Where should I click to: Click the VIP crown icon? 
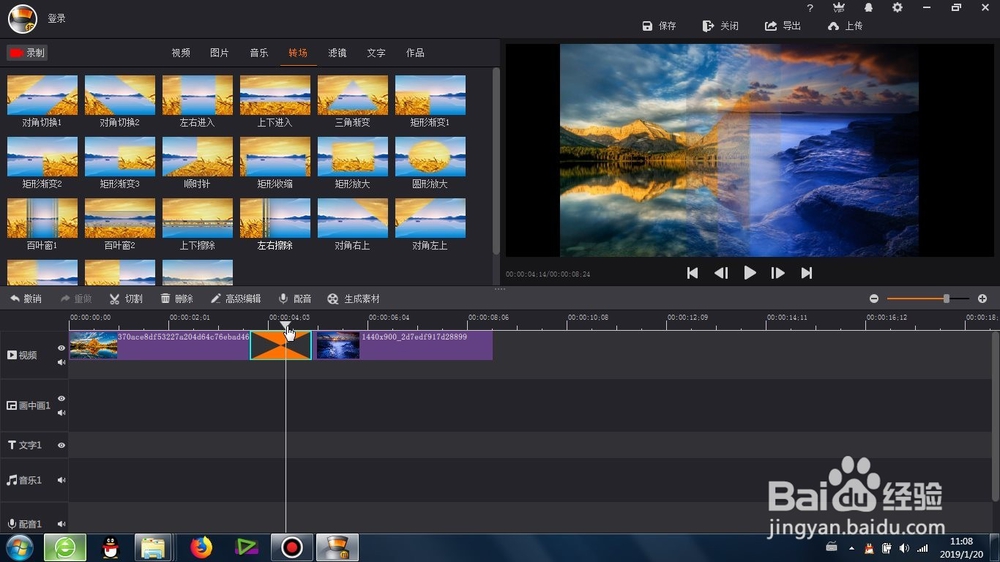(839, 8)
